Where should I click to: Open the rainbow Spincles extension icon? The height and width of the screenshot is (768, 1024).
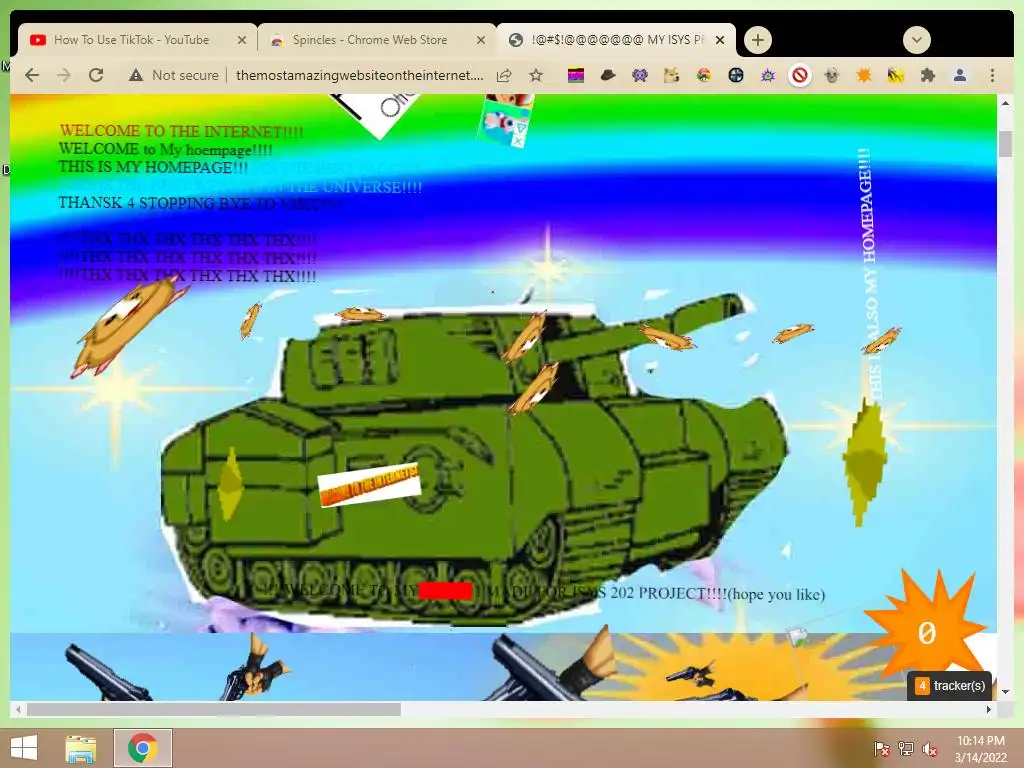coord(703,76)
